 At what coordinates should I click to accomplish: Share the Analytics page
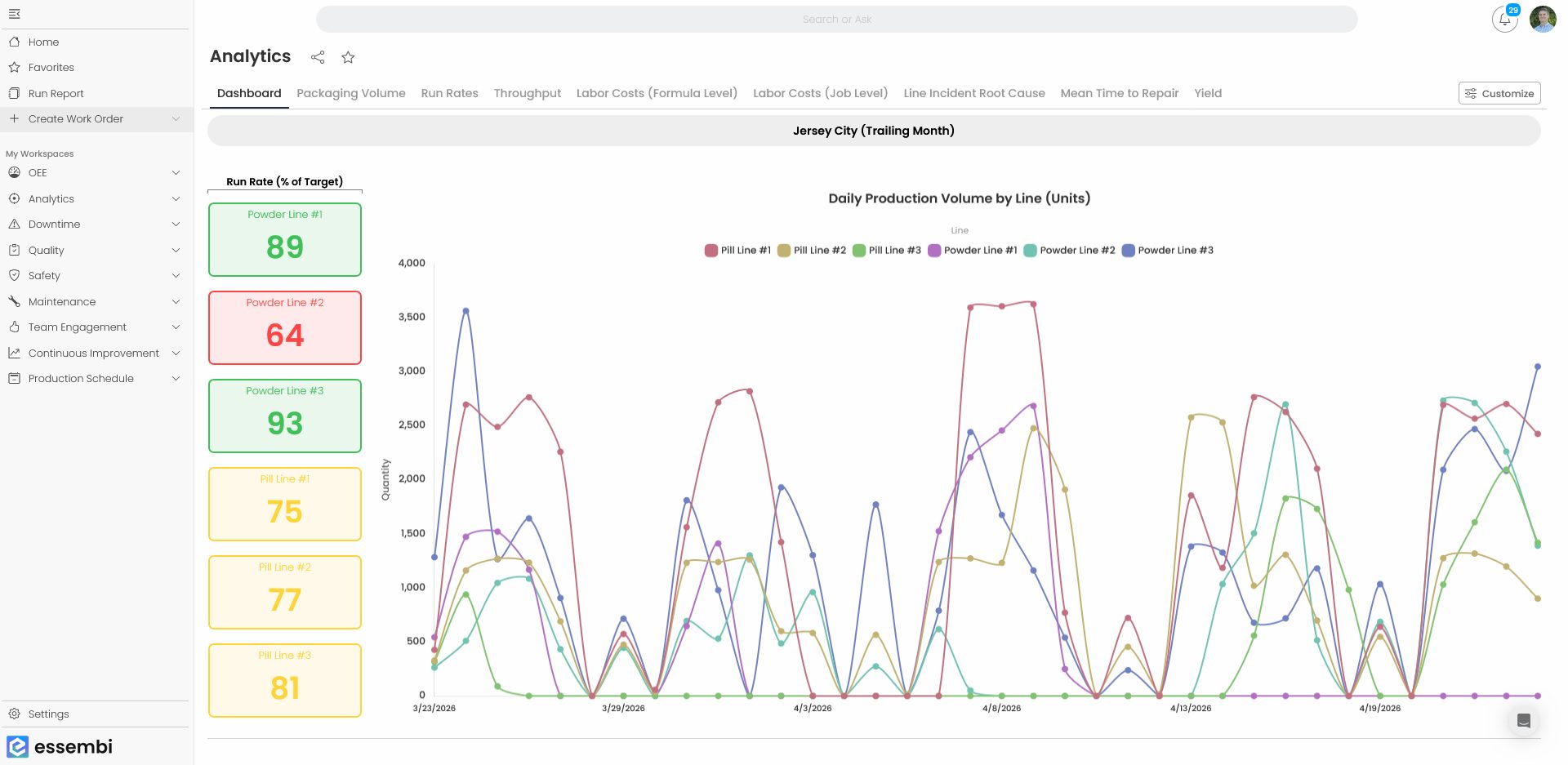pyautogui.click(x=318, y=57)
